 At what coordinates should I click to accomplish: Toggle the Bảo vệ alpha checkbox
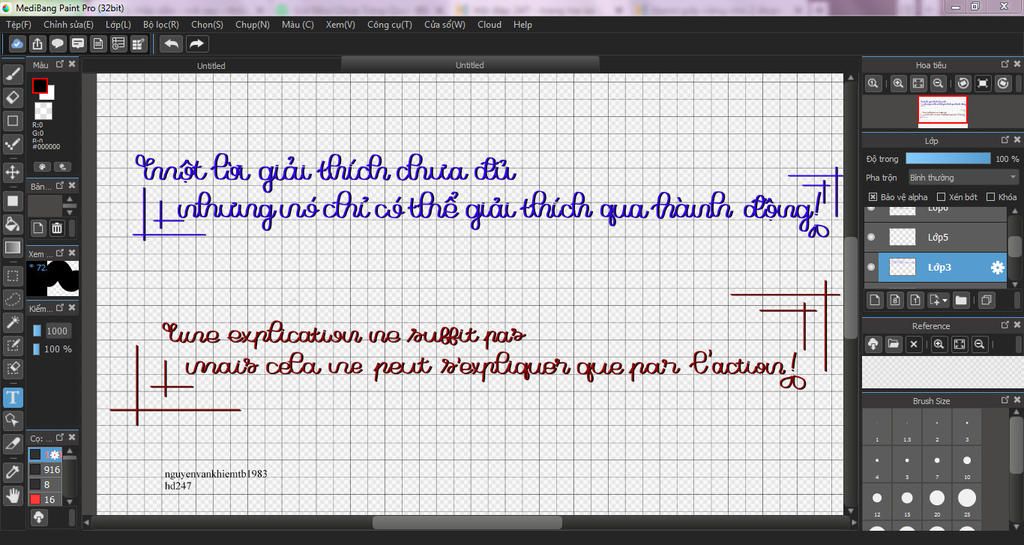872,196
